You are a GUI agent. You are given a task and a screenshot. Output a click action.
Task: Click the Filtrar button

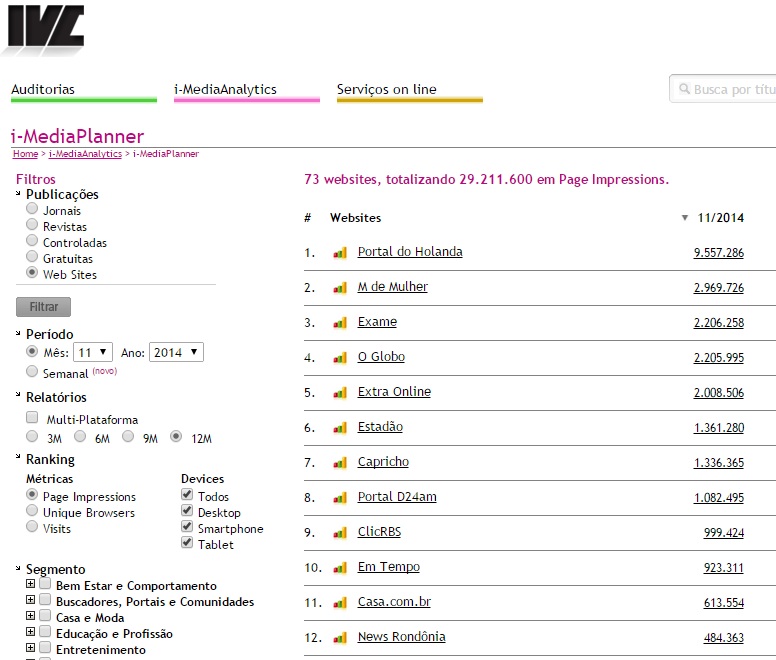(44, 307)
